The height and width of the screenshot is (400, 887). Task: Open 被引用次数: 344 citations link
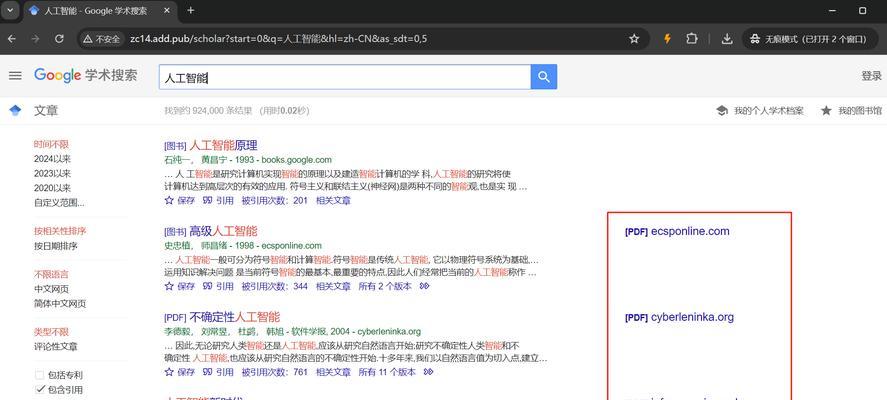pos(274,286)
